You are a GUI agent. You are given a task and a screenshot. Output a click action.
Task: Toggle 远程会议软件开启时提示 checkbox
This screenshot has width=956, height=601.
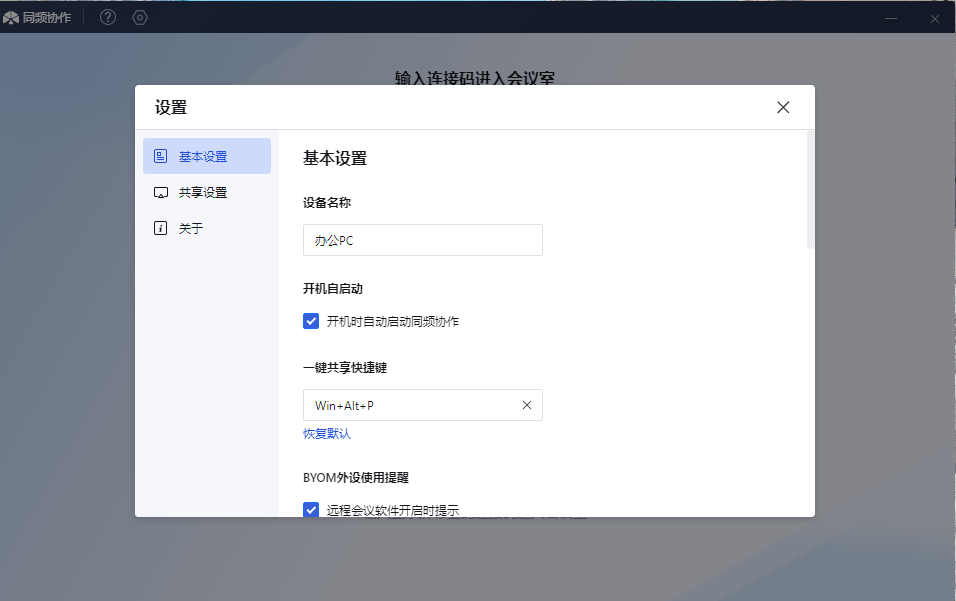point(311,509)
